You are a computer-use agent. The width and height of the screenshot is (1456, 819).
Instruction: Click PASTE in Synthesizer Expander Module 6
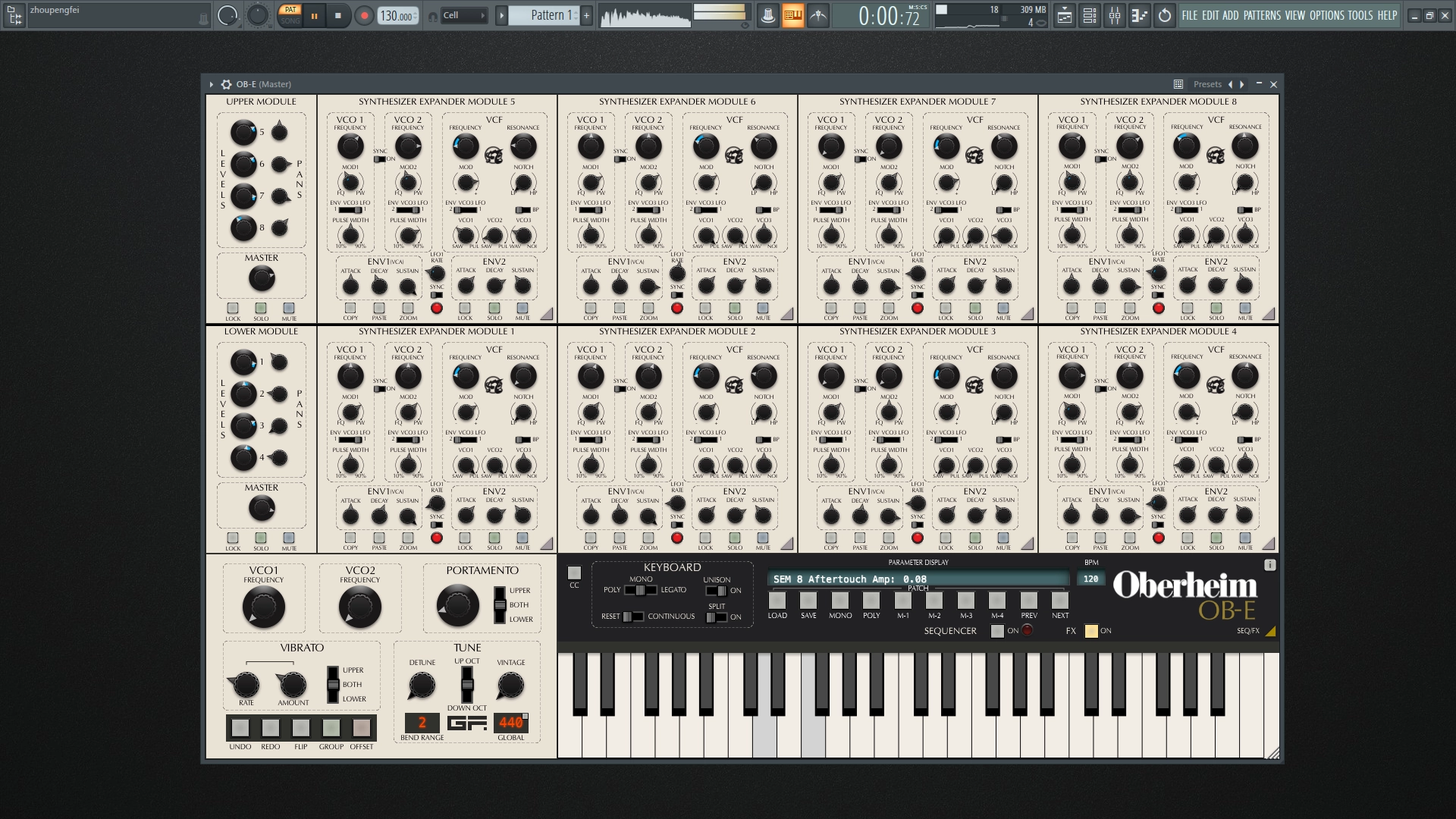pos(620,308)
